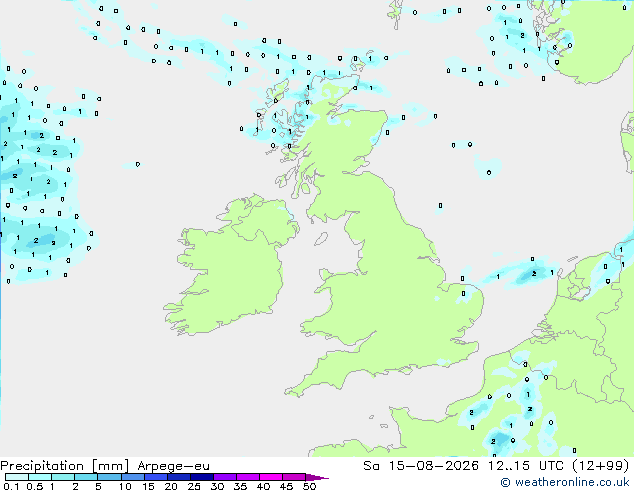Screen dimensions: 634x490
Task: Click the '45' legend scale label
Action: pyautogui.click(x=286, y=486)
